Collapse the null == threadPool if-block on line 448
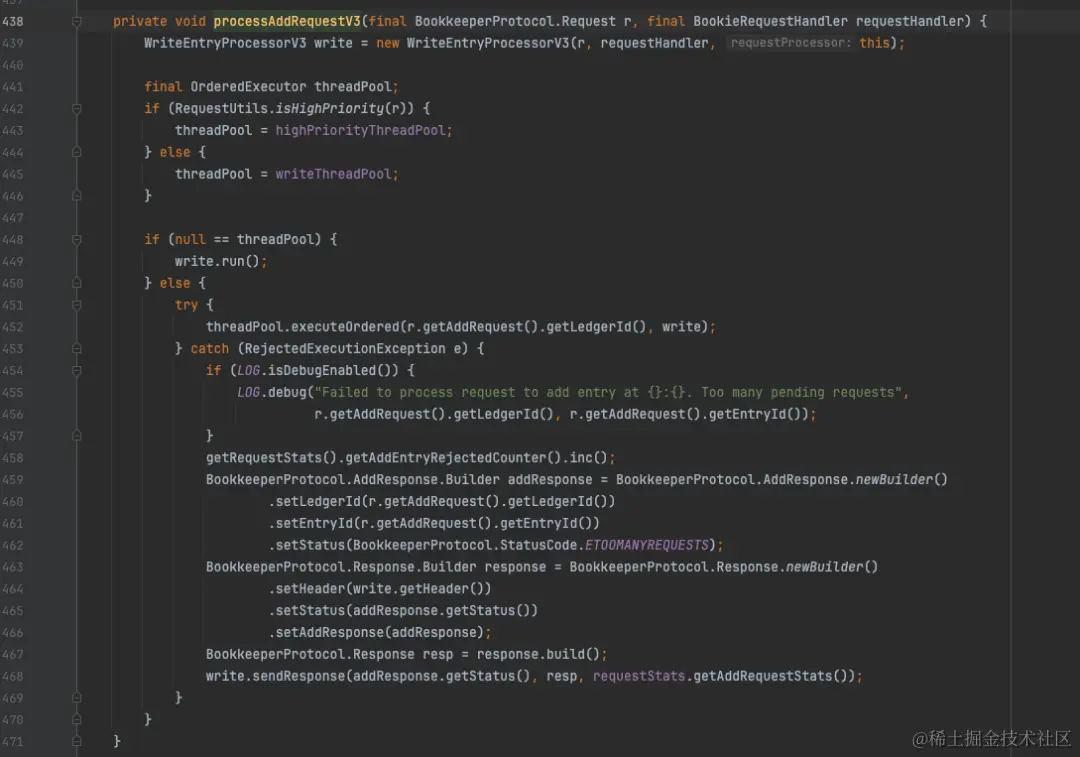The image size is (1080, 757). (x=76, y=240)
